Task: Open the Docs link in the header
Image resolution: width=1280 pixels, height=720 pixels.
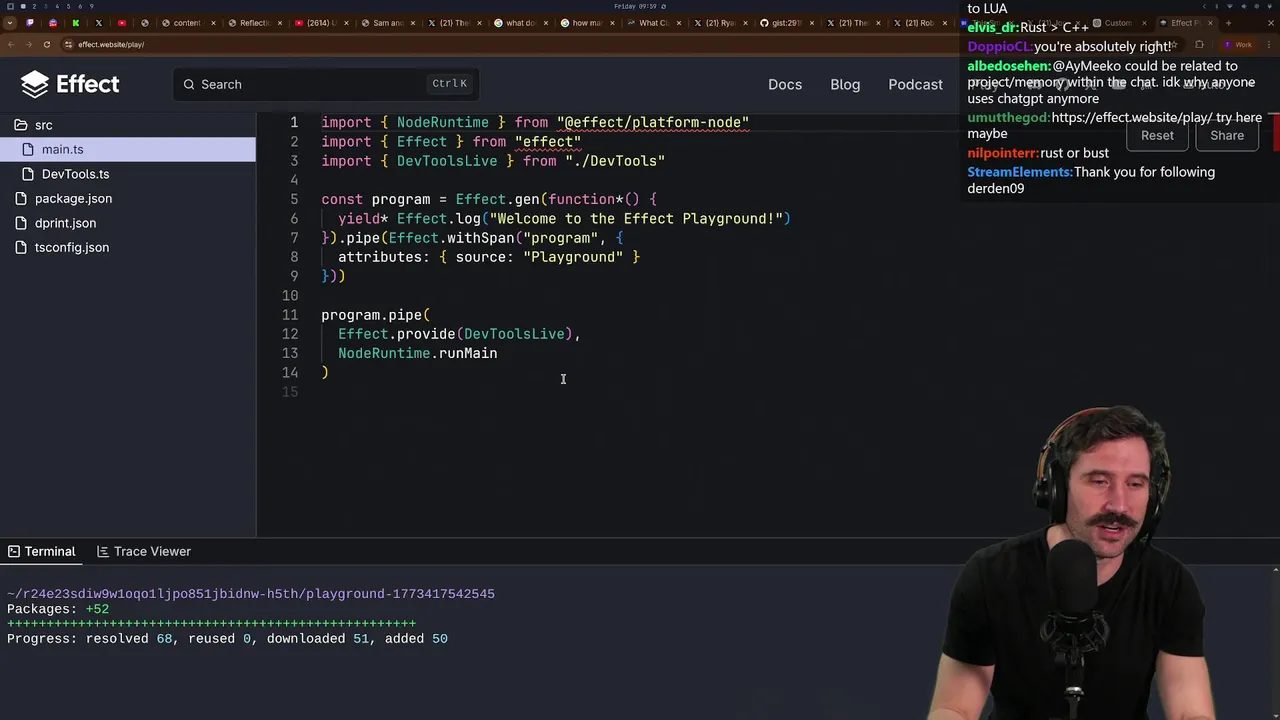Action: click(x=785, y=84)
